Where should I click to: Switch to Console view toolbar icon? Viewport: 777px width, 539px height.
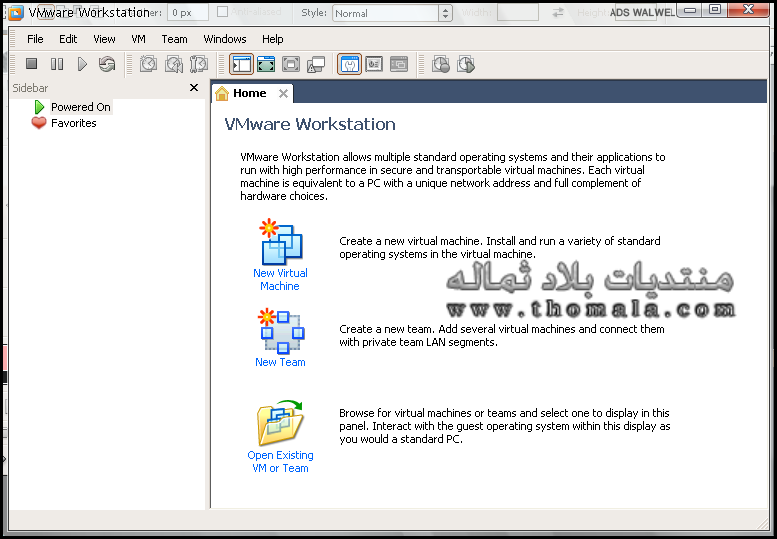(374, 64)
